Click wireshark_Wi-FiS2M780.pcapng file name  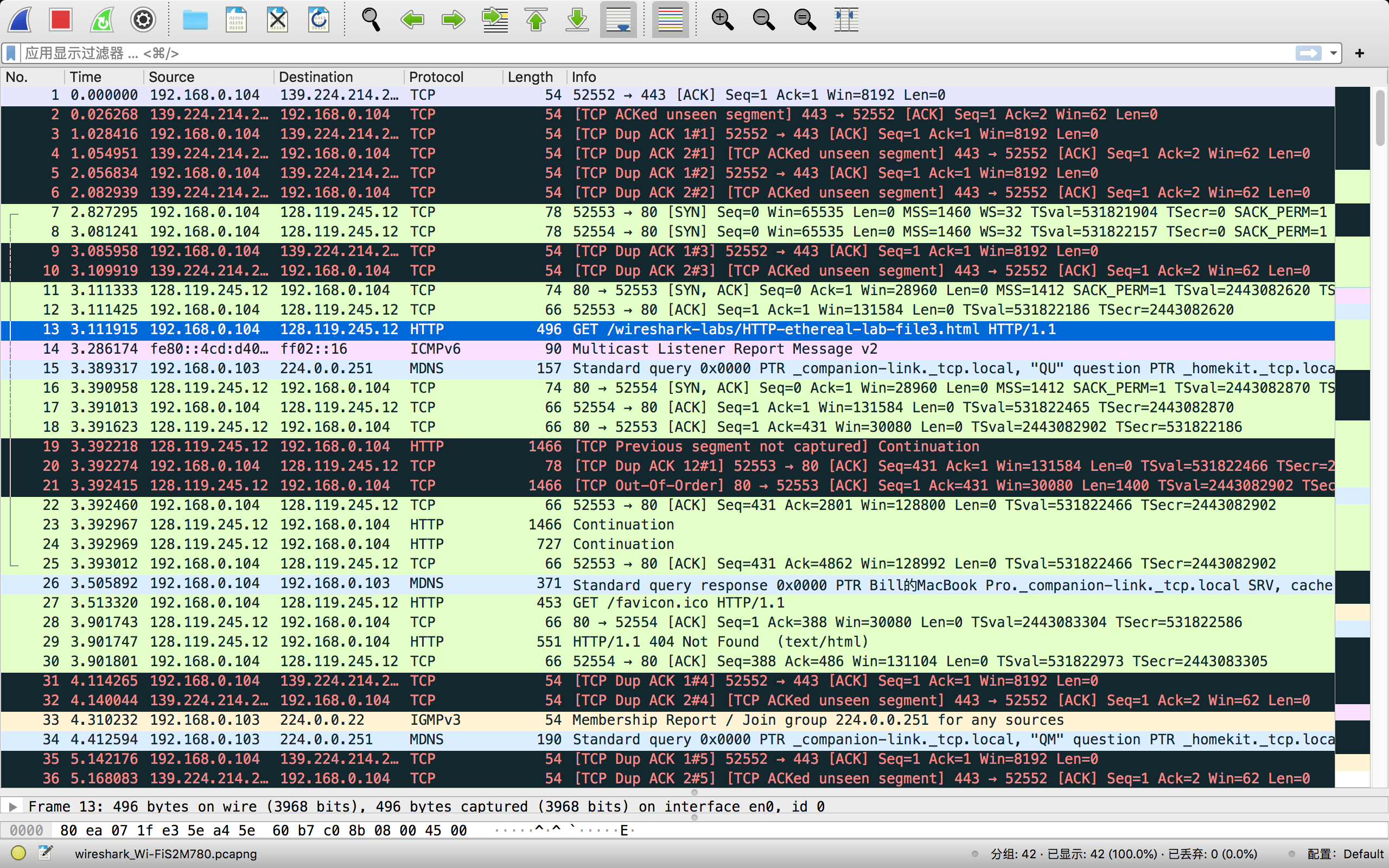166,854
